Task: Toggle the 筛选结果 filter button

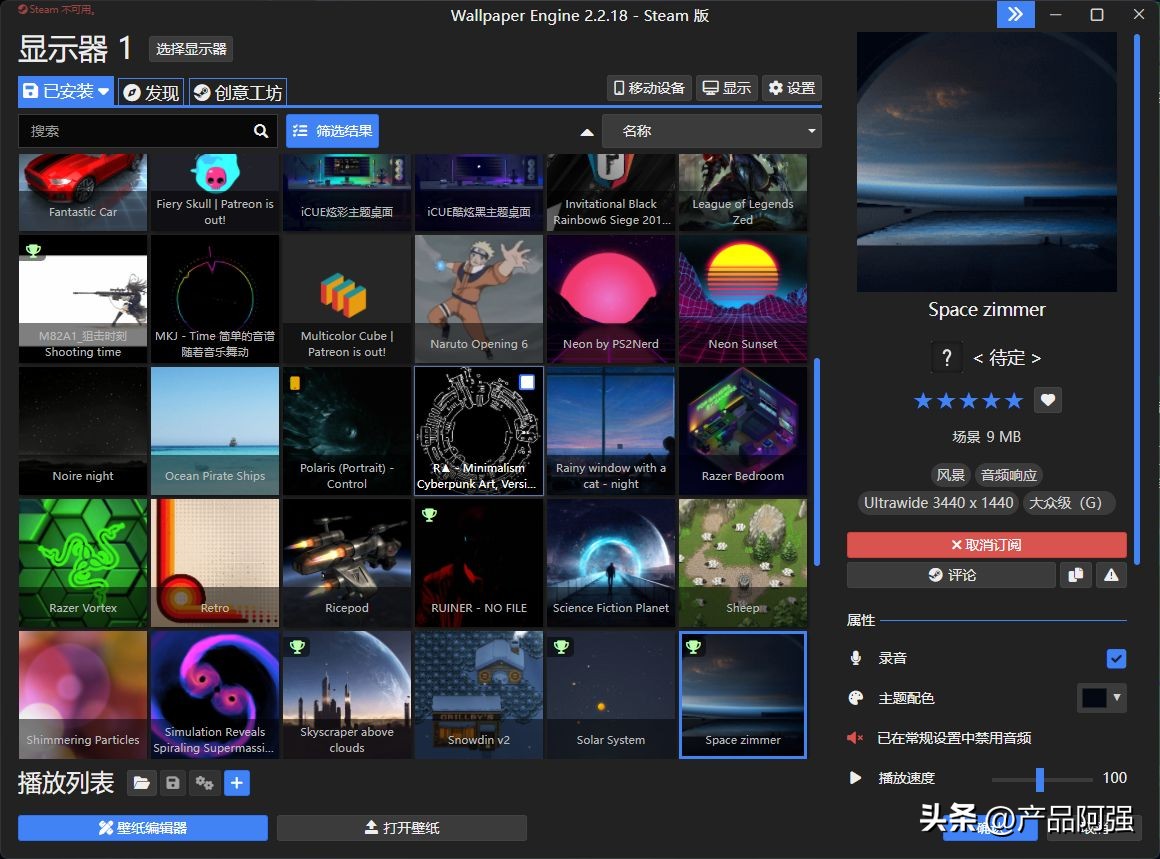Action: coord(332,131)
